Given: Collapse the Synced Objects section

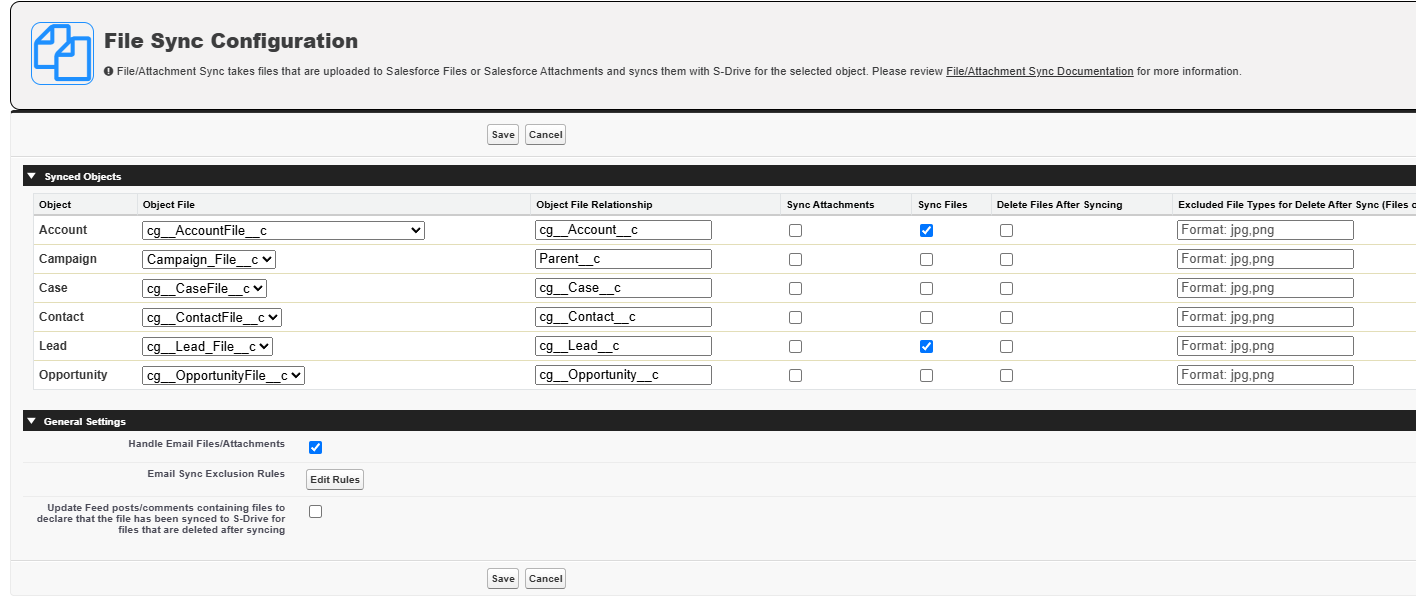Looking at the screenshot, I should click(32, 176).
